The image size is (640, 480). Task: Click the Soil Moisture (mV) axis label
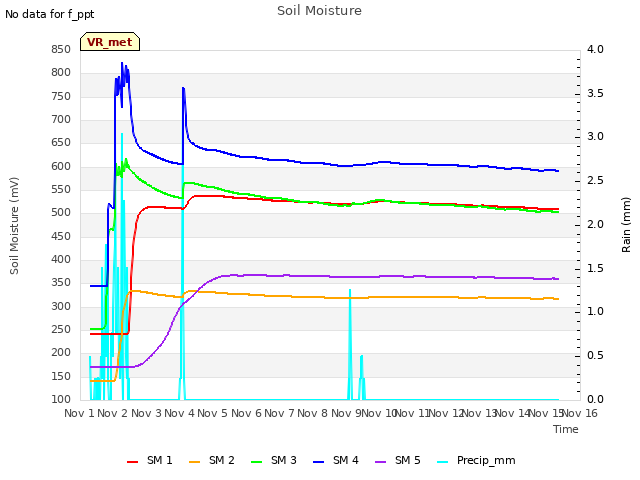tap(14, 226)
